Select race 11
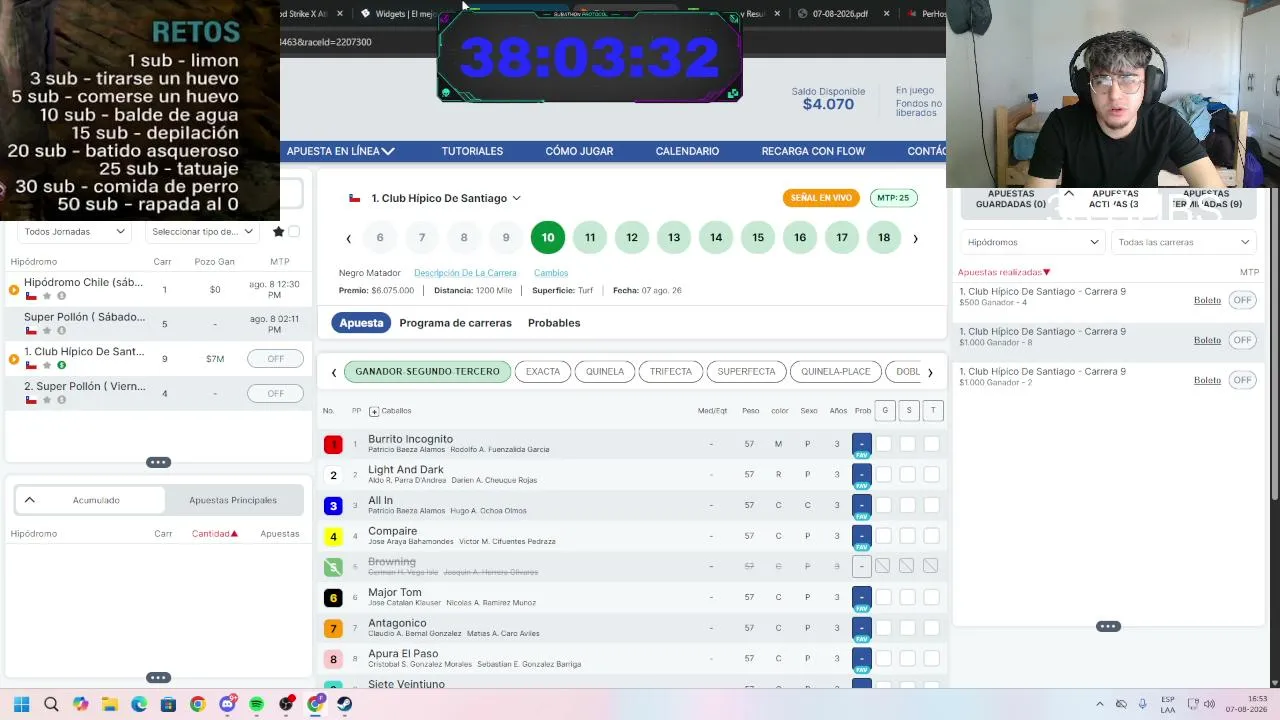The image size is (1280, 720). (x=590, y=238)
